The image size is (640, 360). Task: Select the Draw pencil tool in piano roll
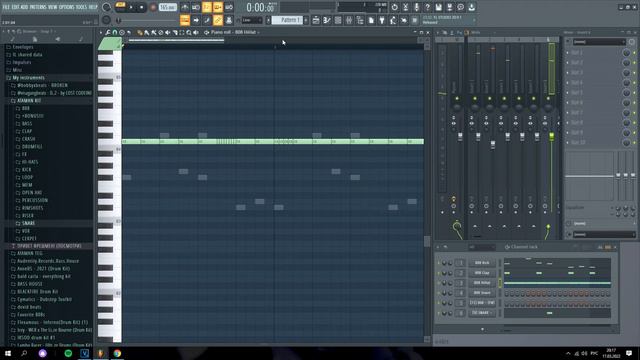click(x=140, y=32)
